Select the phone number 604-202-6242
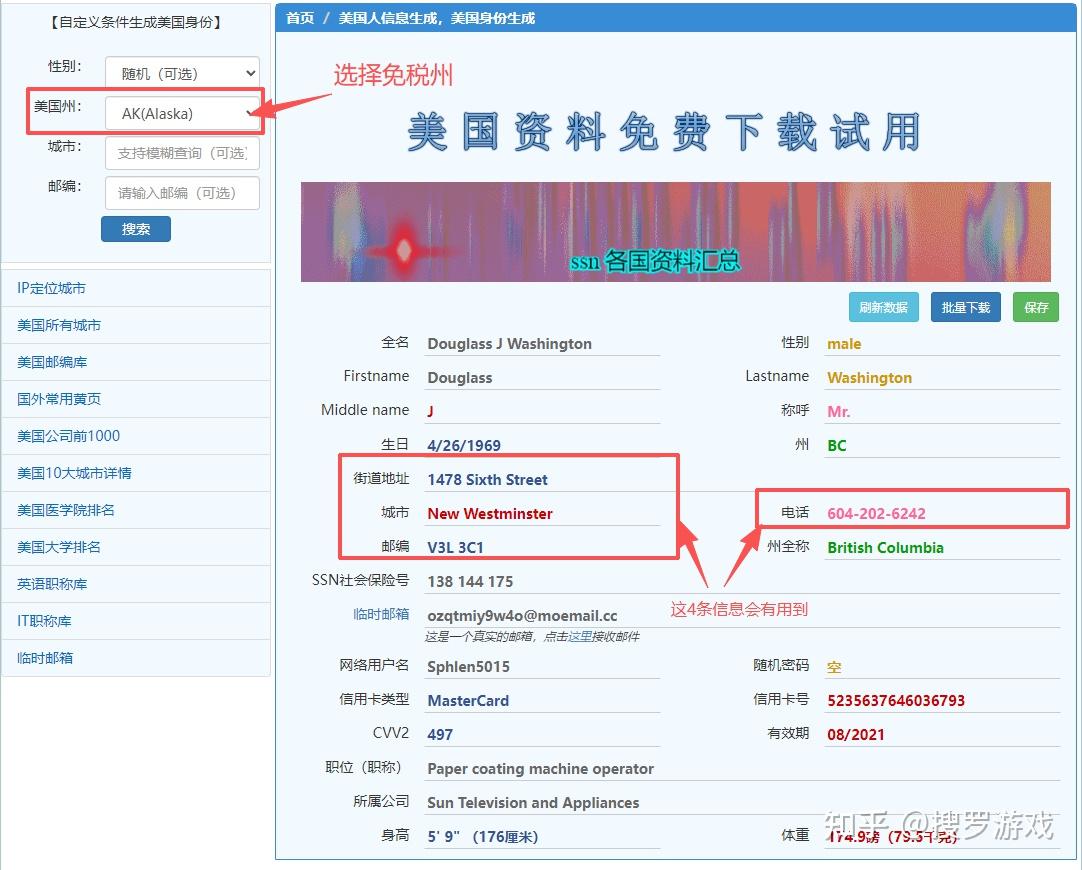Screen dimensions: 1082x870 click(x=876, y=513)
